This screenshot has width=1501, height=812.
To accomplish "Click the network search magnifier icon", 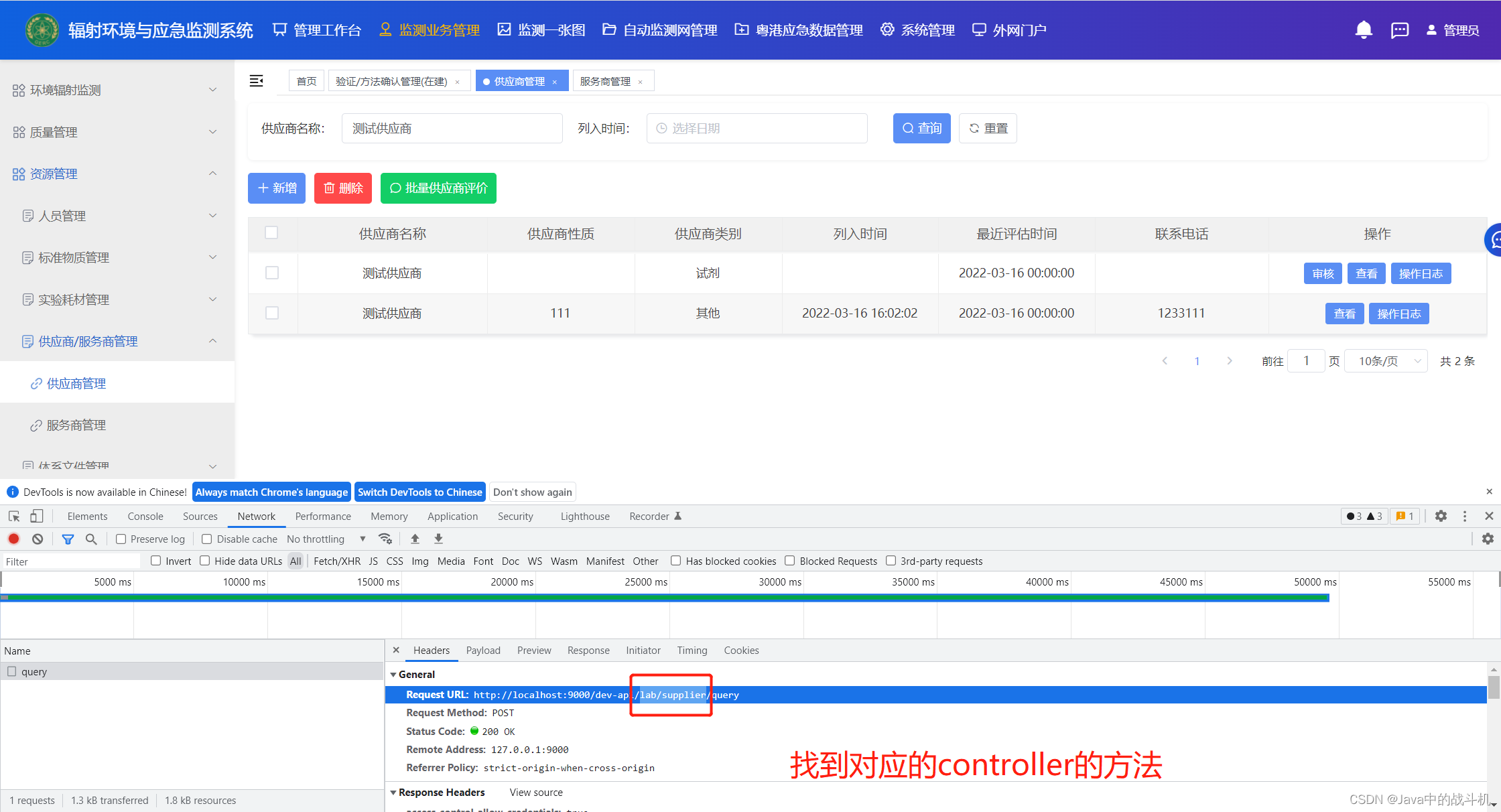I will click(x=91, y=539).
